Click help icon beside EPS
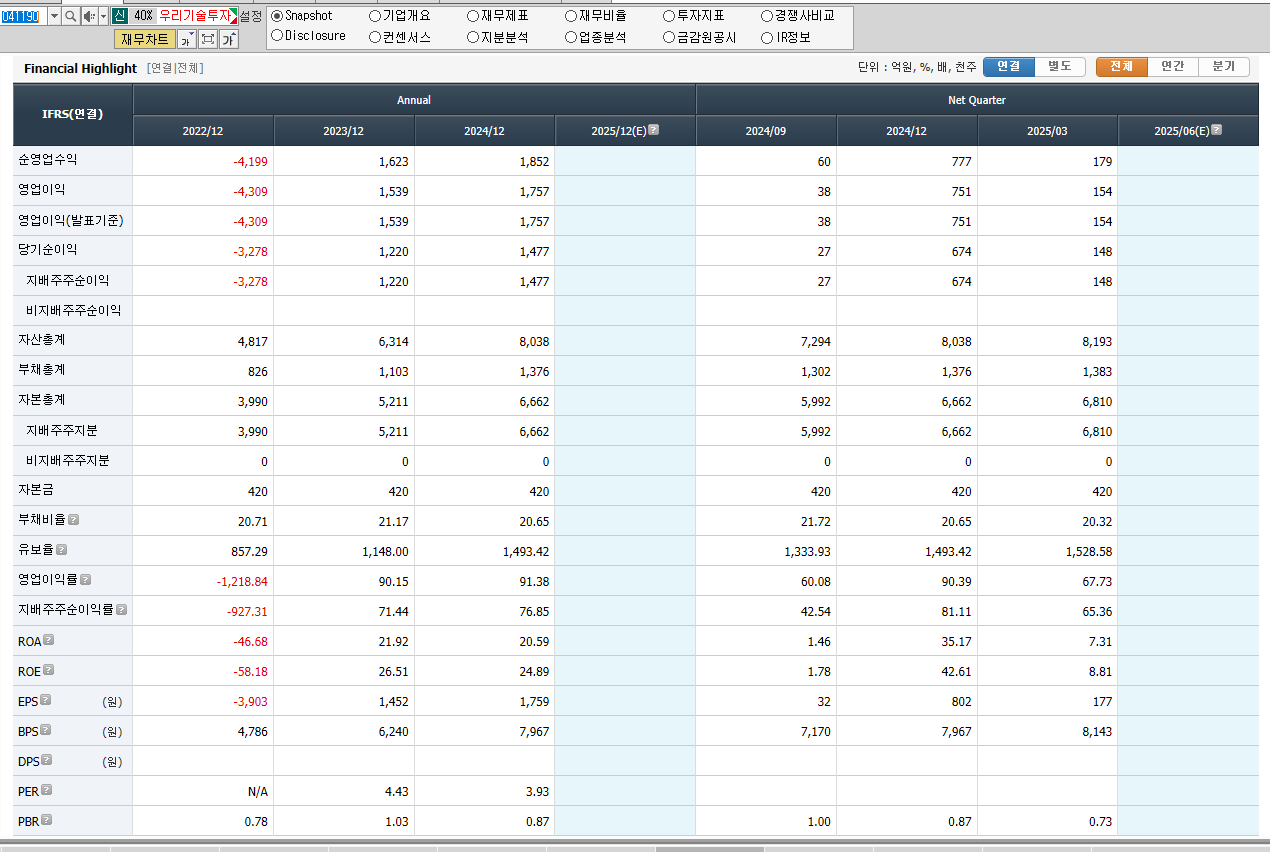The width and height of the screenshot is (1270, 852). [x=45, y=700]
